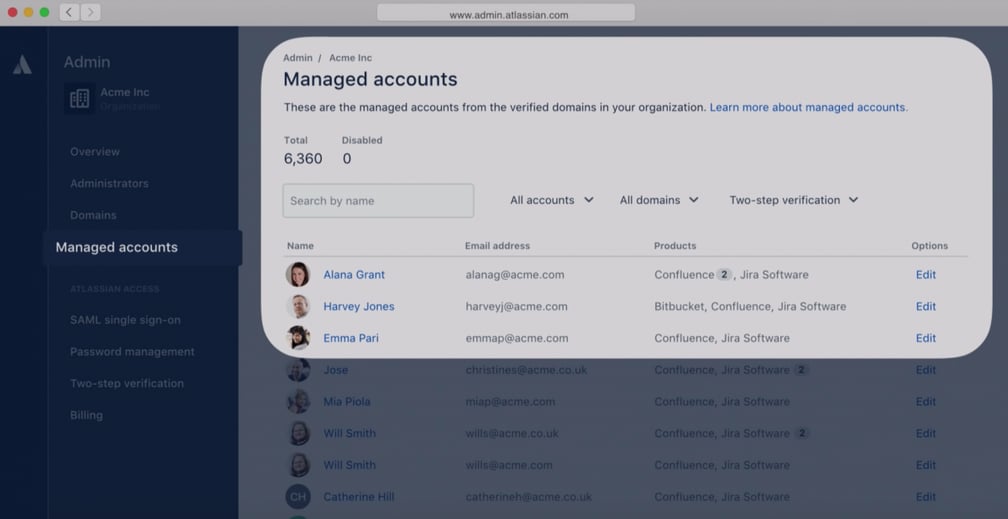The image size is (1008, 519).
Task: Edit Harvey Jones's account
Action: coord(926,306)
